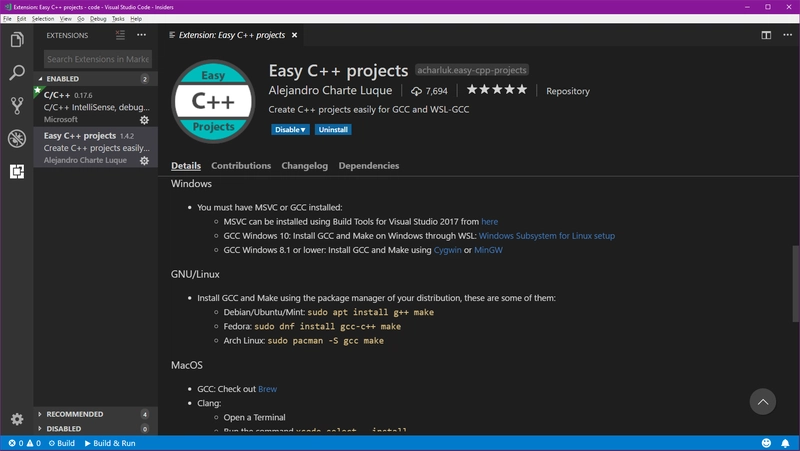Open the Source Control view

[x=17, y=106]
